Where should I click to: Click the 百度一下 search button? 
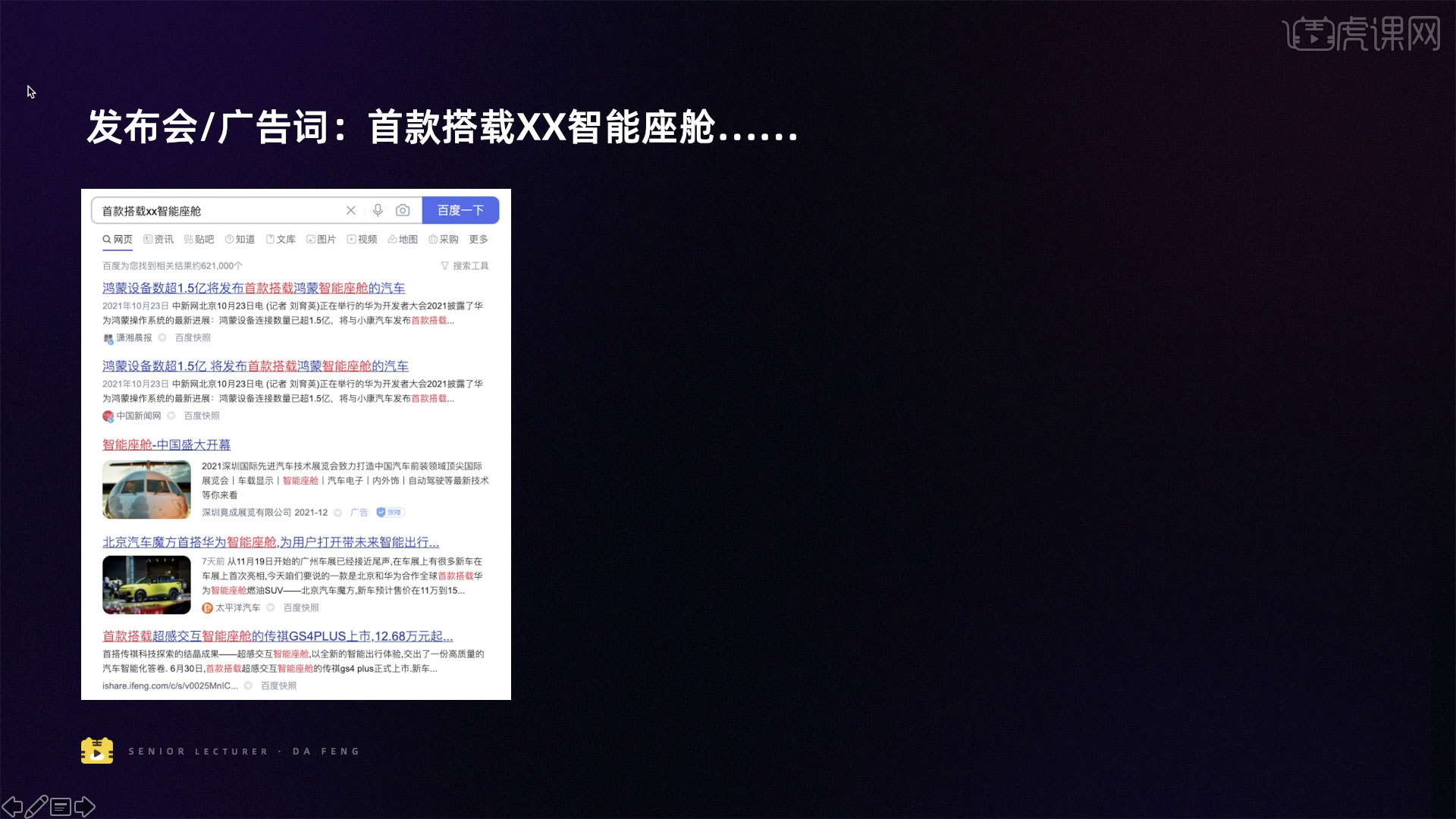(x=460, y=210)
